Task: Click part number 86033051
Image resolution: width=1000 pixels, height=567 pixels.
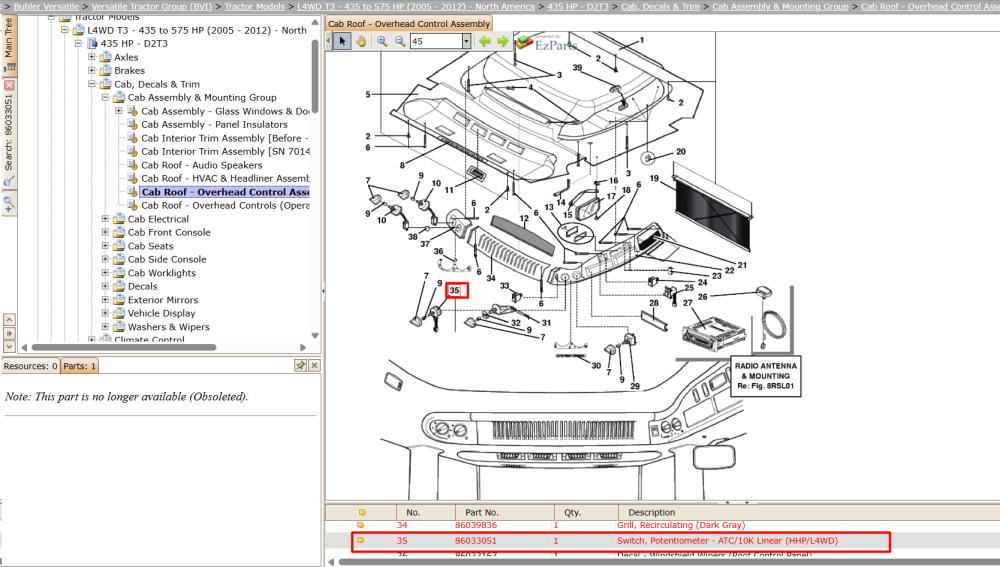Action: [476, 540]
